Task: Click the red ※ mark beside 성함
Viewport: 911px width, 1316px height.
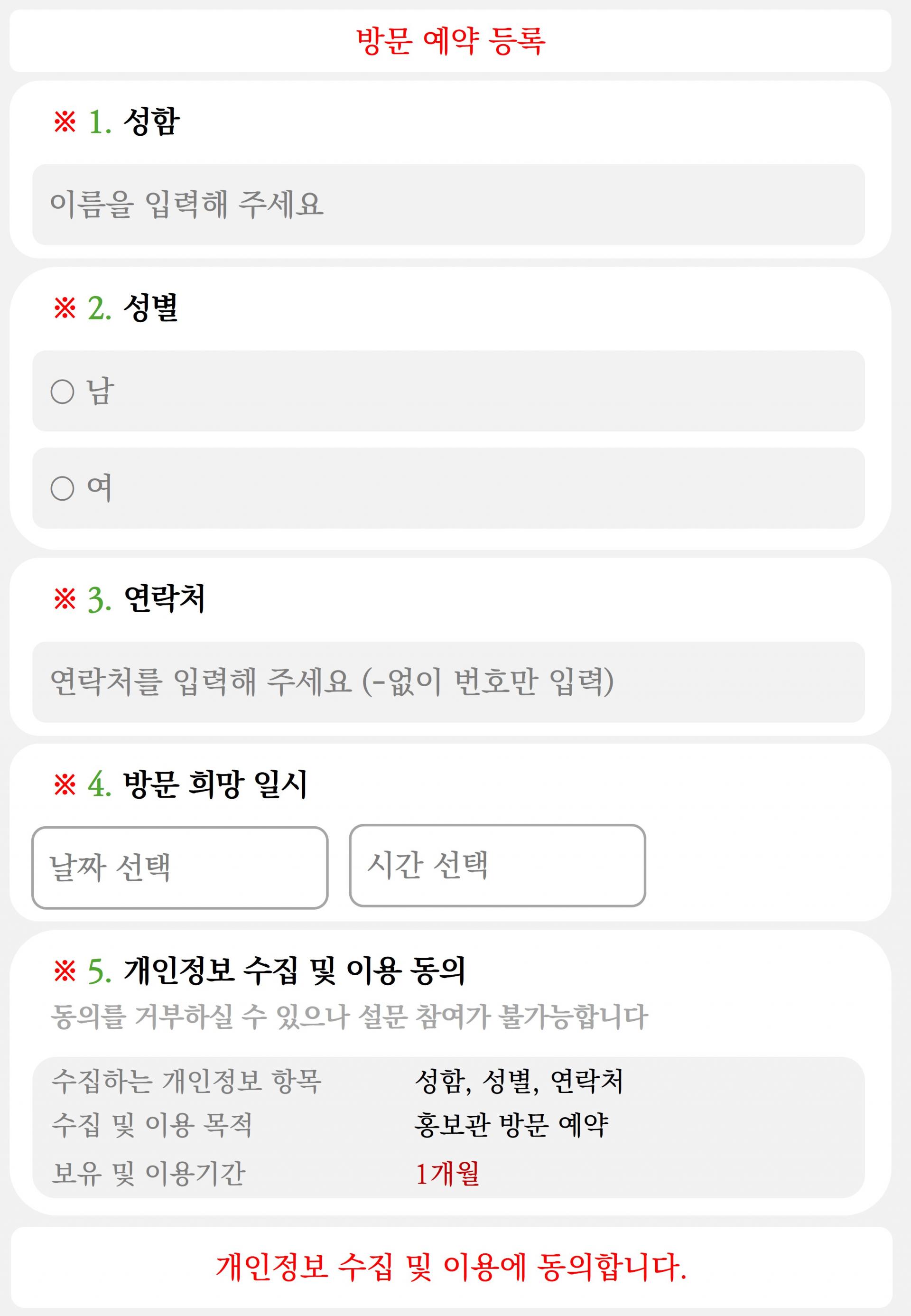Action: (65, 121)
